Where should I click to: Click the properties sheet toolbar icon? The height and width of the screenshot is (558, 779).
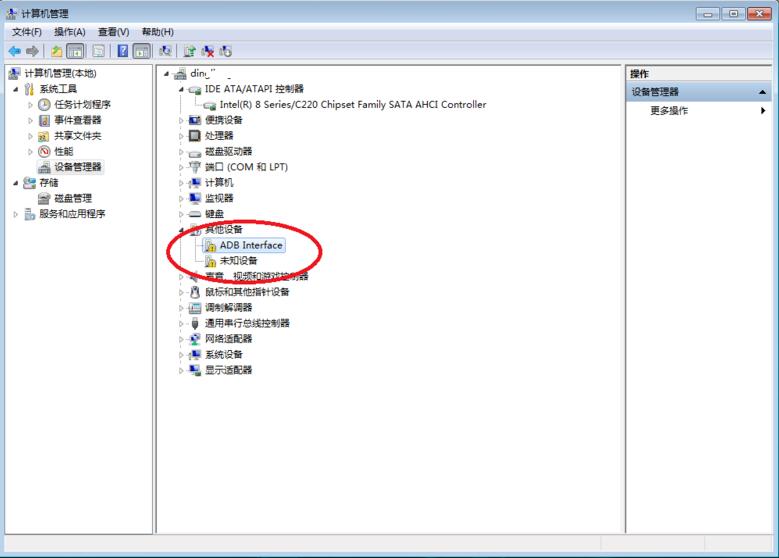tap(99, 51)
